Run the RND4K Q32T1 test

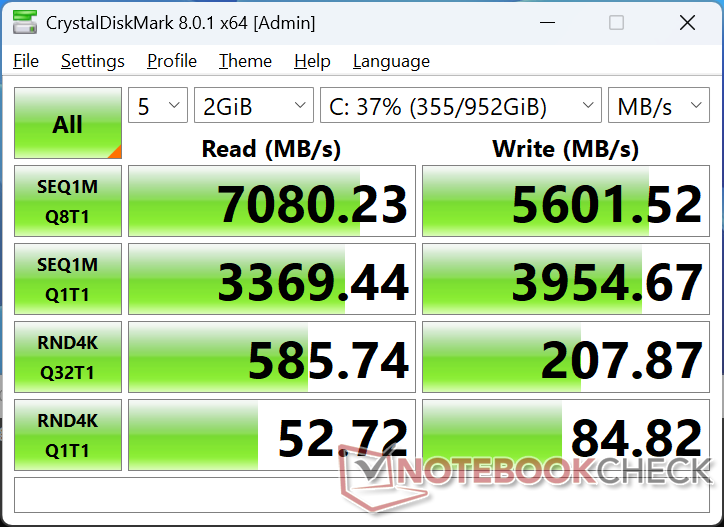pyautogui.click(x=68, y=357)
